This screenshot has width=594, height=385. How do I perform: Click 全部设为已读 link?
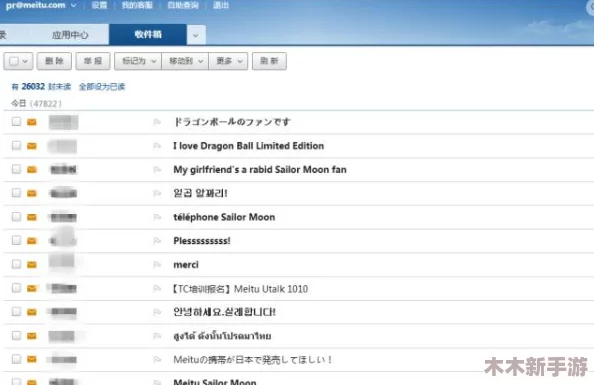[102, 86]
